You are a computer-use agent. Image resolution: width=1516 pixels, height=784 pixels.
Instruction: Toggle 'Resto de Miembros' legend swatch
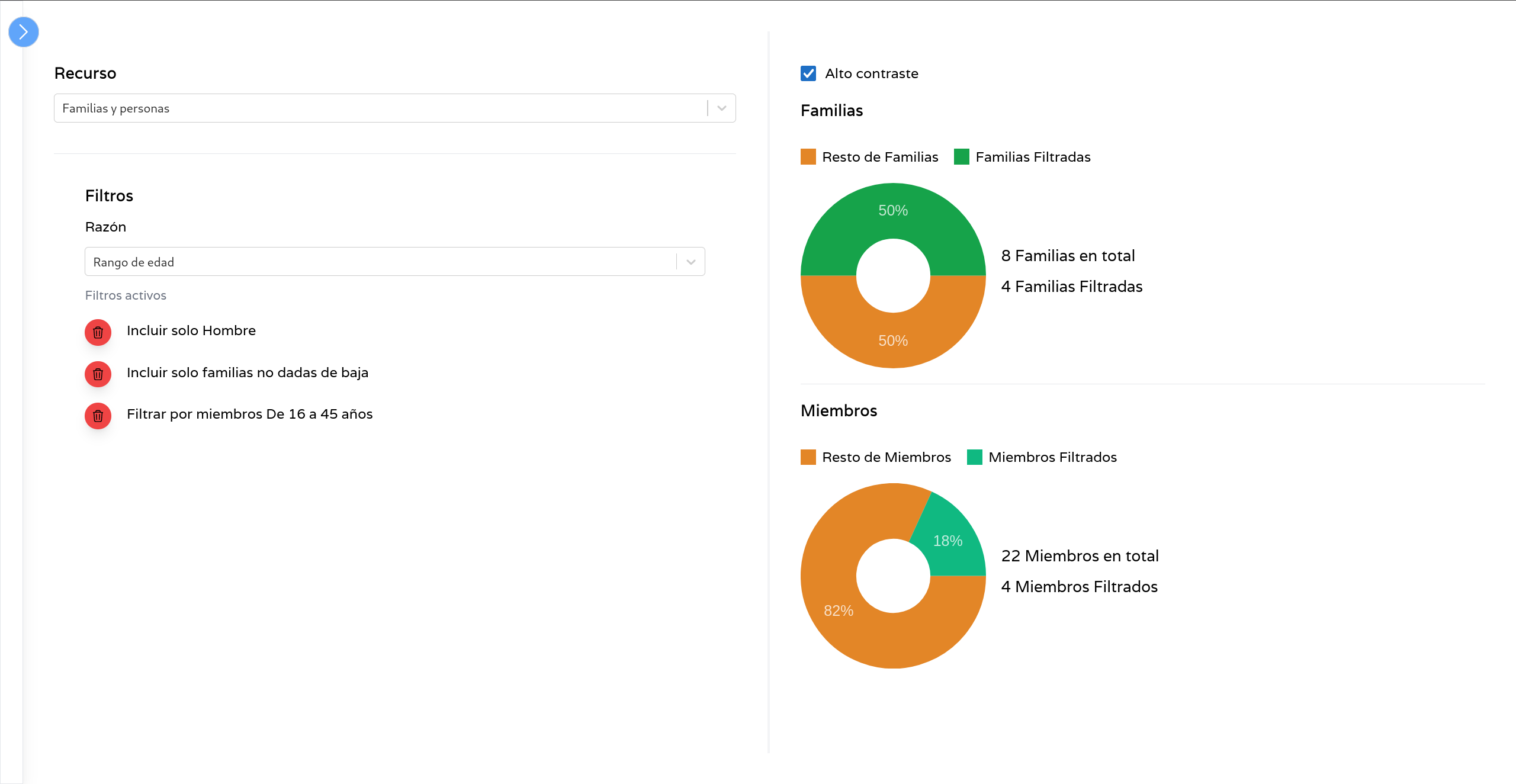pos(808,457)
